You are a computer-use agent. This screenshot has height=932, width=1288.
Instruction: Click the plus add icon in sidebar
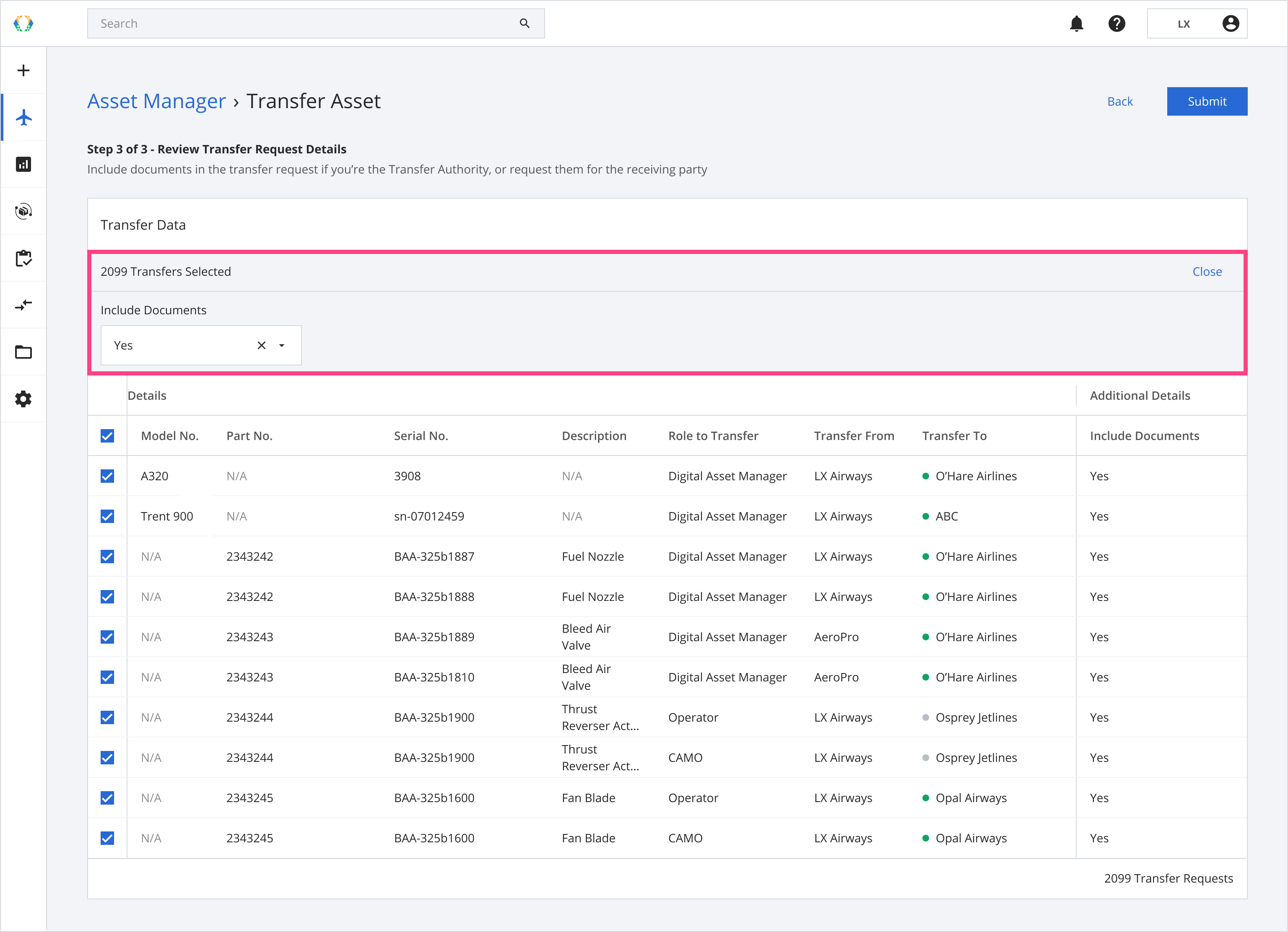point(23,70)
